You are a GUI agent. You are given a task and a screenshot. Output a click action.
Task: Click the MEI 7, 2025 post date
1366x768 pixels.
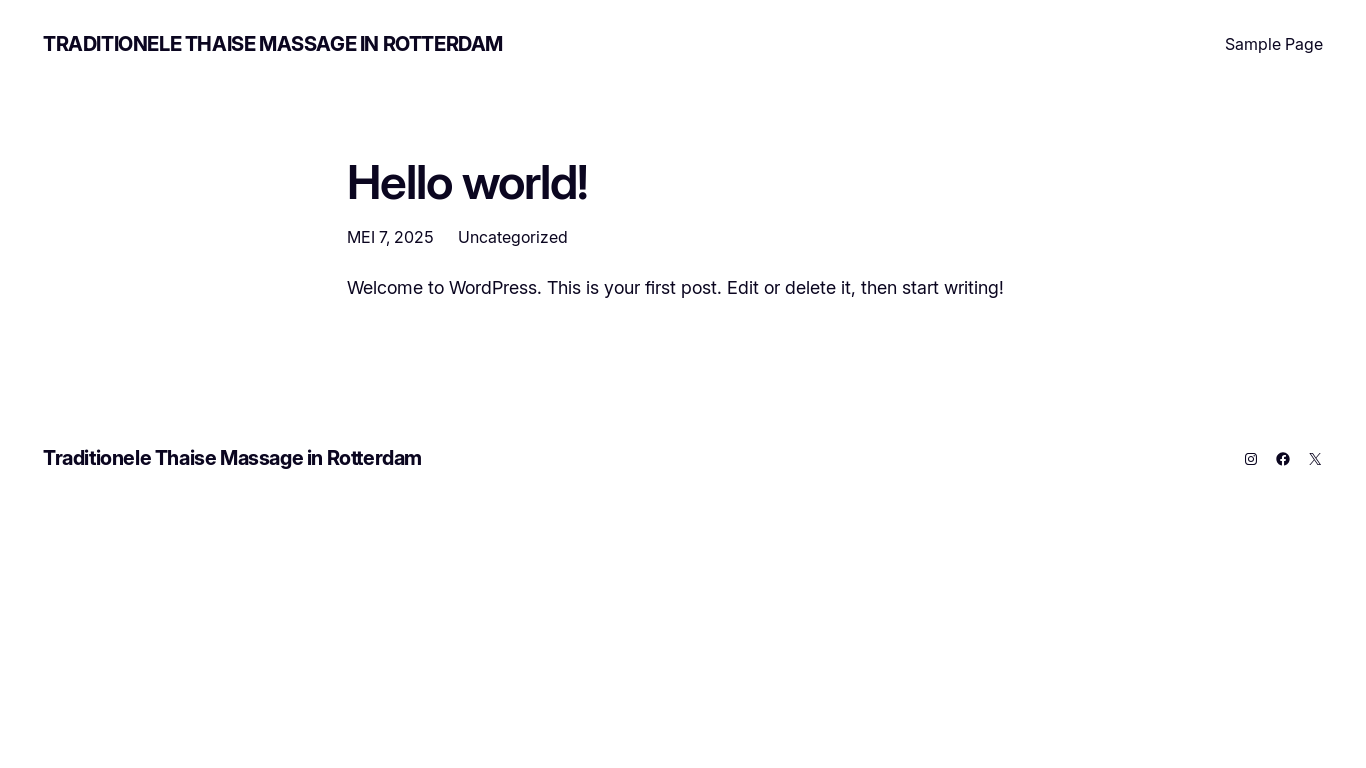point(390,237)
